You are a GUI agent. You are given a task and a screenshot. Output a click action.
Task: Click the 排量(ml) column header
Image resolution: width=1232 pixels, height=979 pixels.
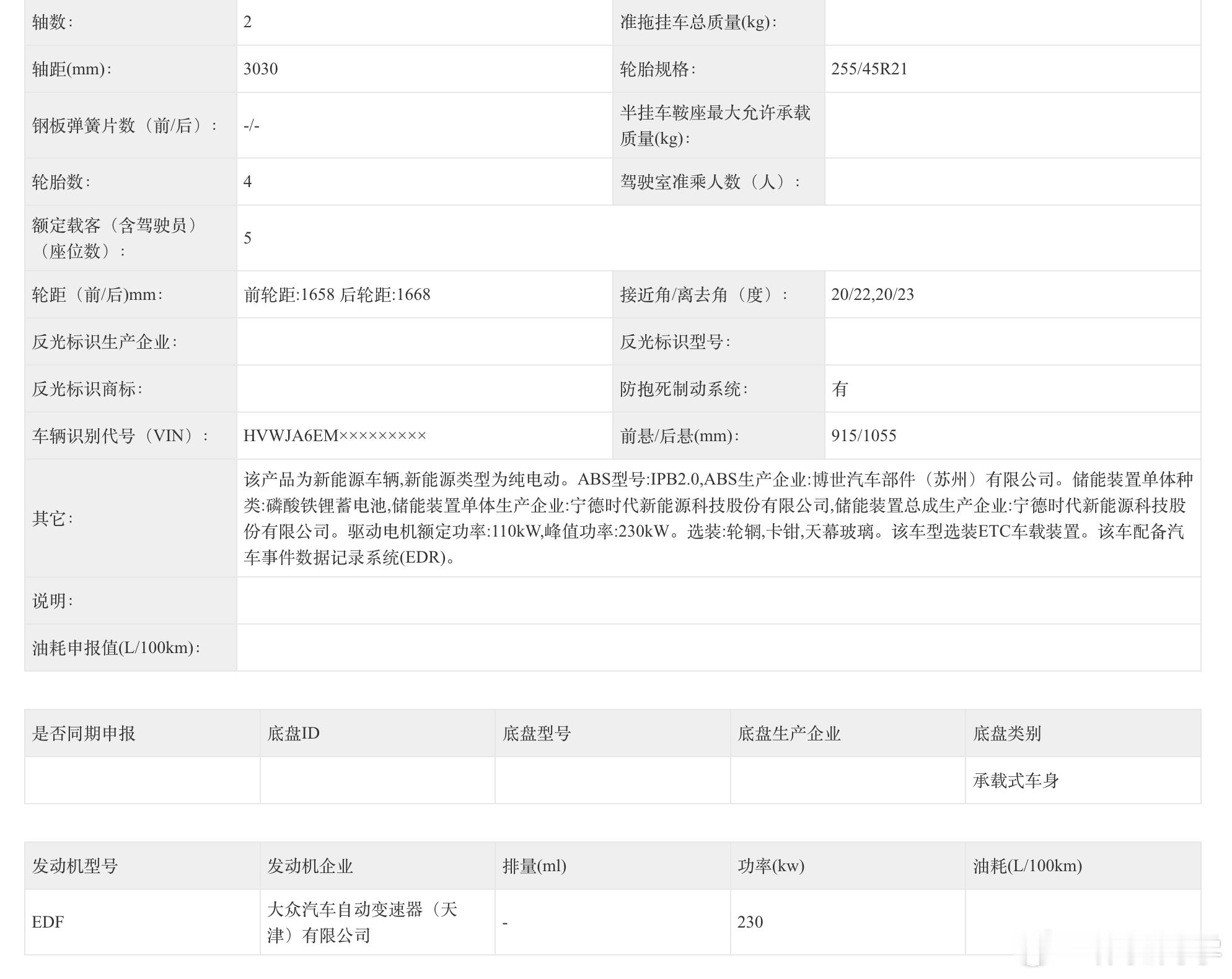(x=534, y=866)
